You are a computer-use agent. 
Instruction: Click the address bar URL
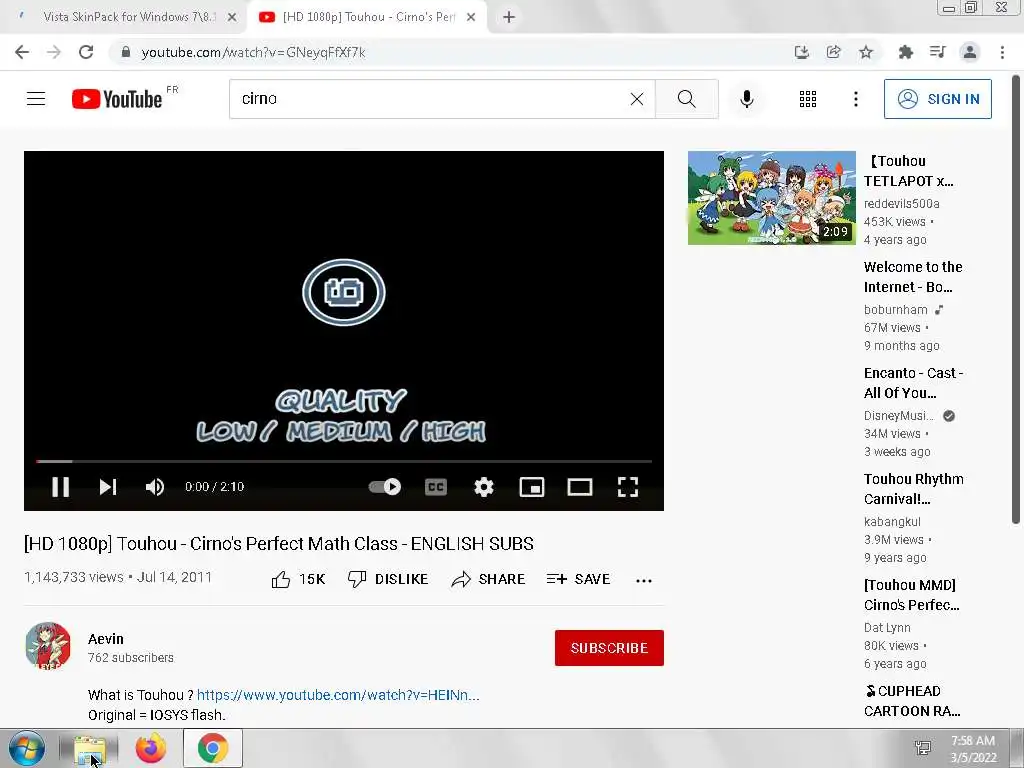(x=253, y=52)
